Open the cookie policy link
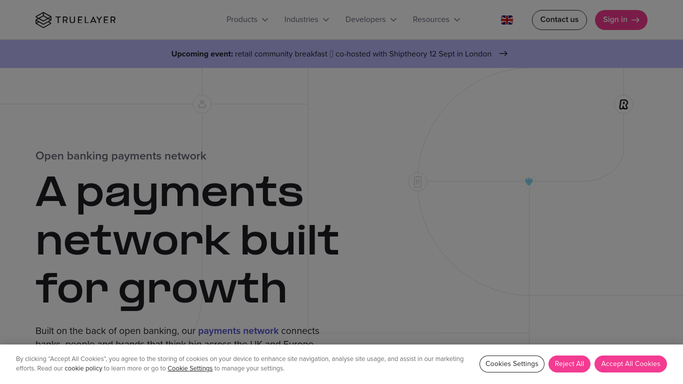Screen dimensions: 683x384 click(83, 368)
